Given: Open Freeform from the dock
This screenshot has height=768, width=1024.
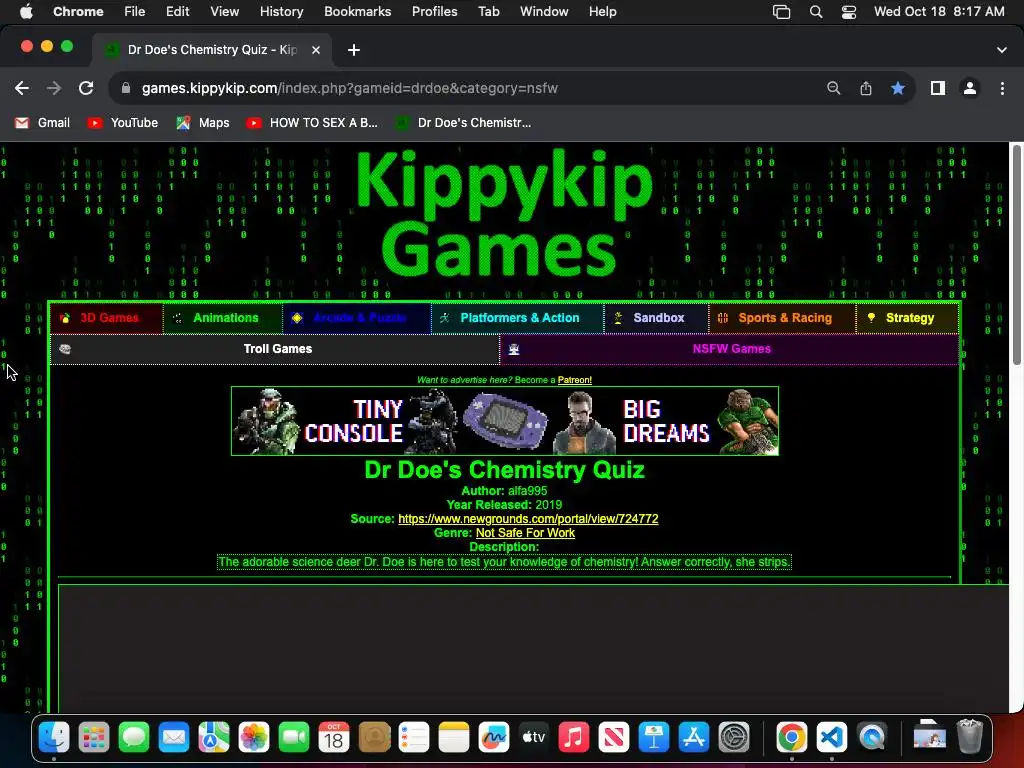Looking at the screenshot, I should [x=494, y=738].
